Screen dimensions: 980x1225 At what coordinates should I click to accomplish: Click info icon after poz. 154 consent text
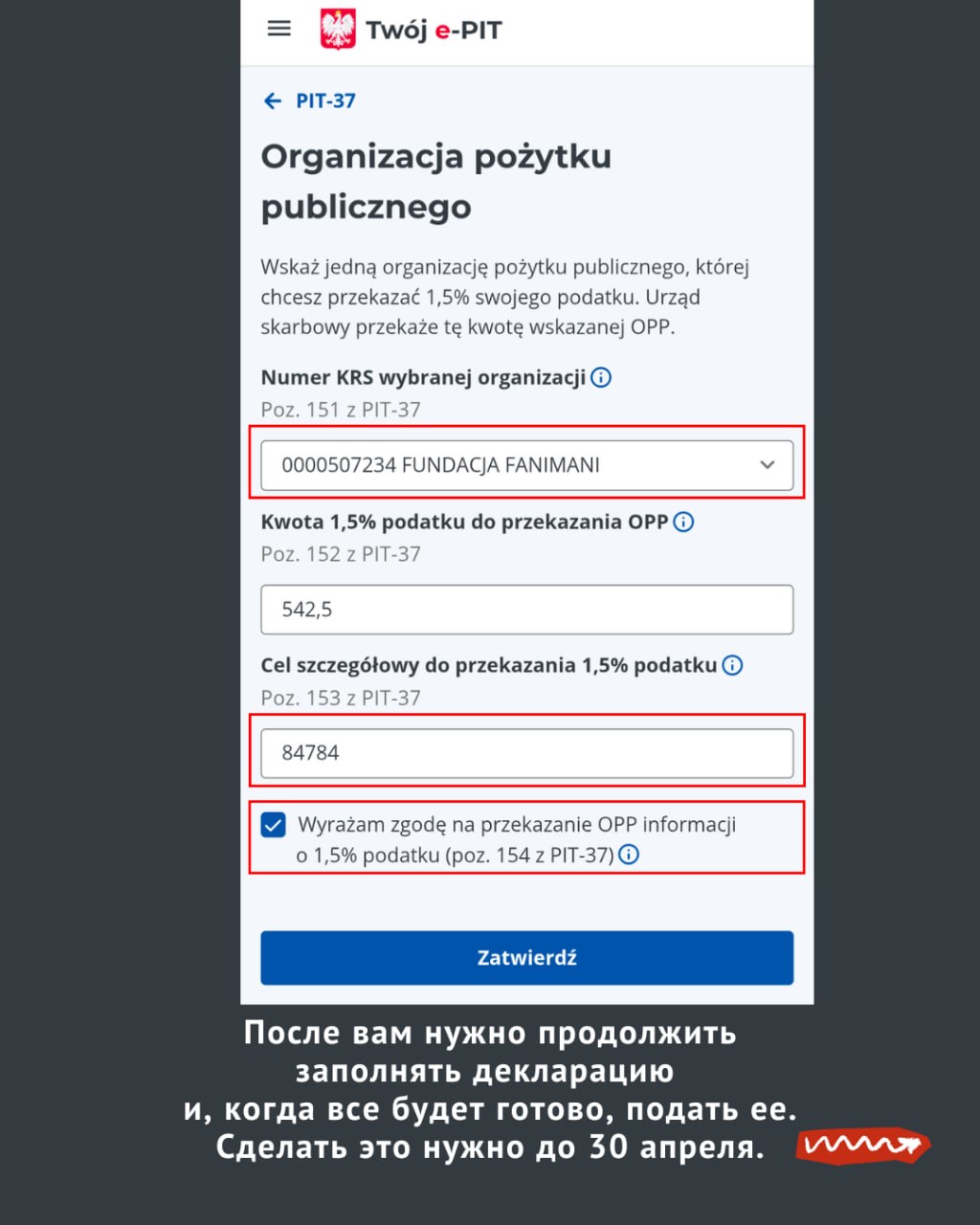click(629, 855)
